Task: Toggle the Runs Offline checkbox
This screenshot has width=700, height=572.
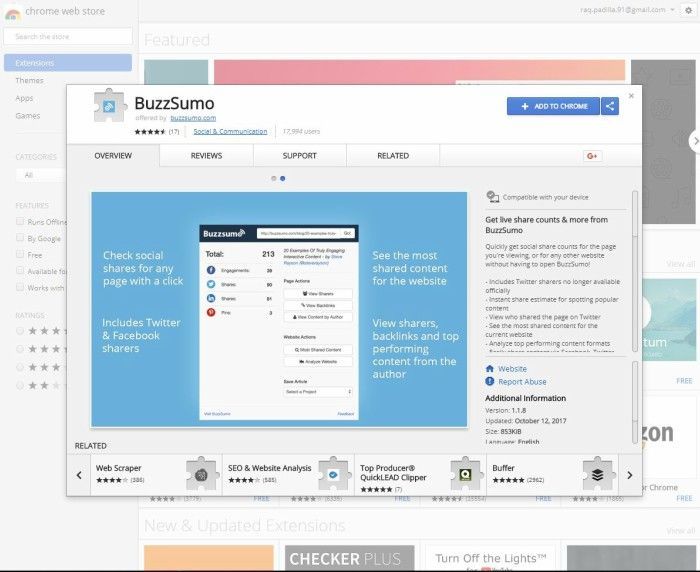Action: 20,221
